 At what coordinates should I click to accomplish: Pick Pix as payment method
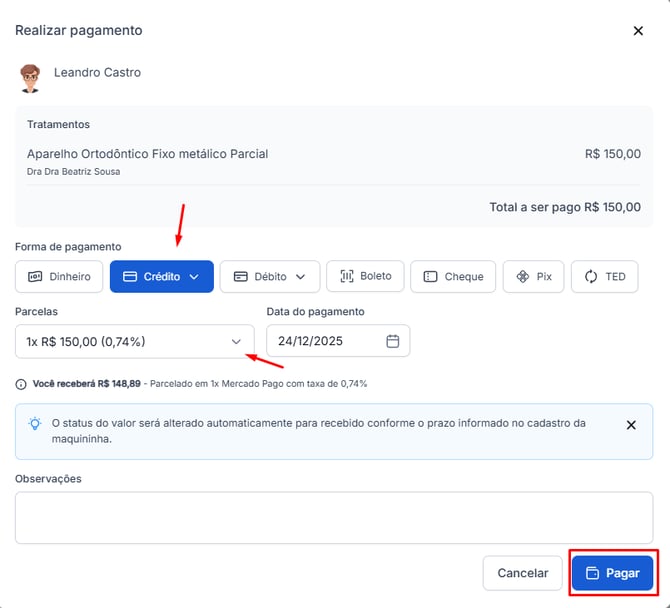[533, 277]
